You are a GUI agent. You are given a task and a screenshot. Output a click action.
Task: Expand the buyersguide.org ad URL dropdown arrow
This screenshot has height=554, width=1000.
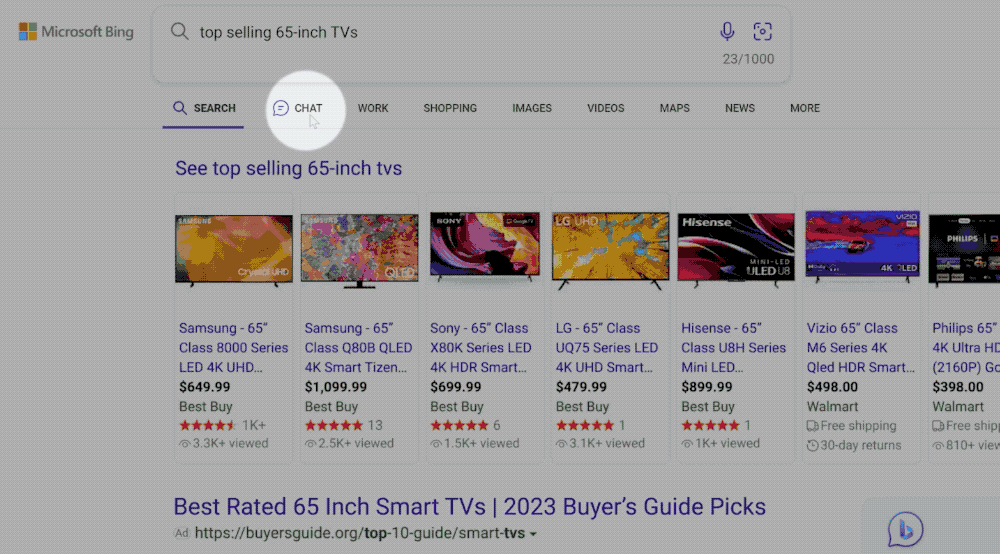tap(533, 534)
